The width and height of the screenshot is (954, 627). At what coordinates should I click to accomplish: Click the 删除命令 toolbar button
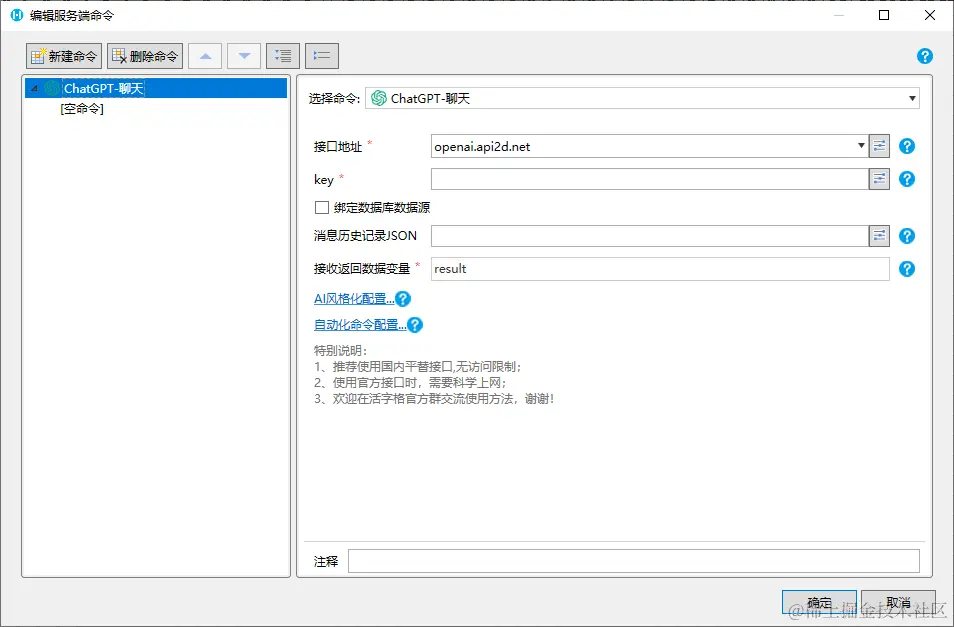point(145,56)
